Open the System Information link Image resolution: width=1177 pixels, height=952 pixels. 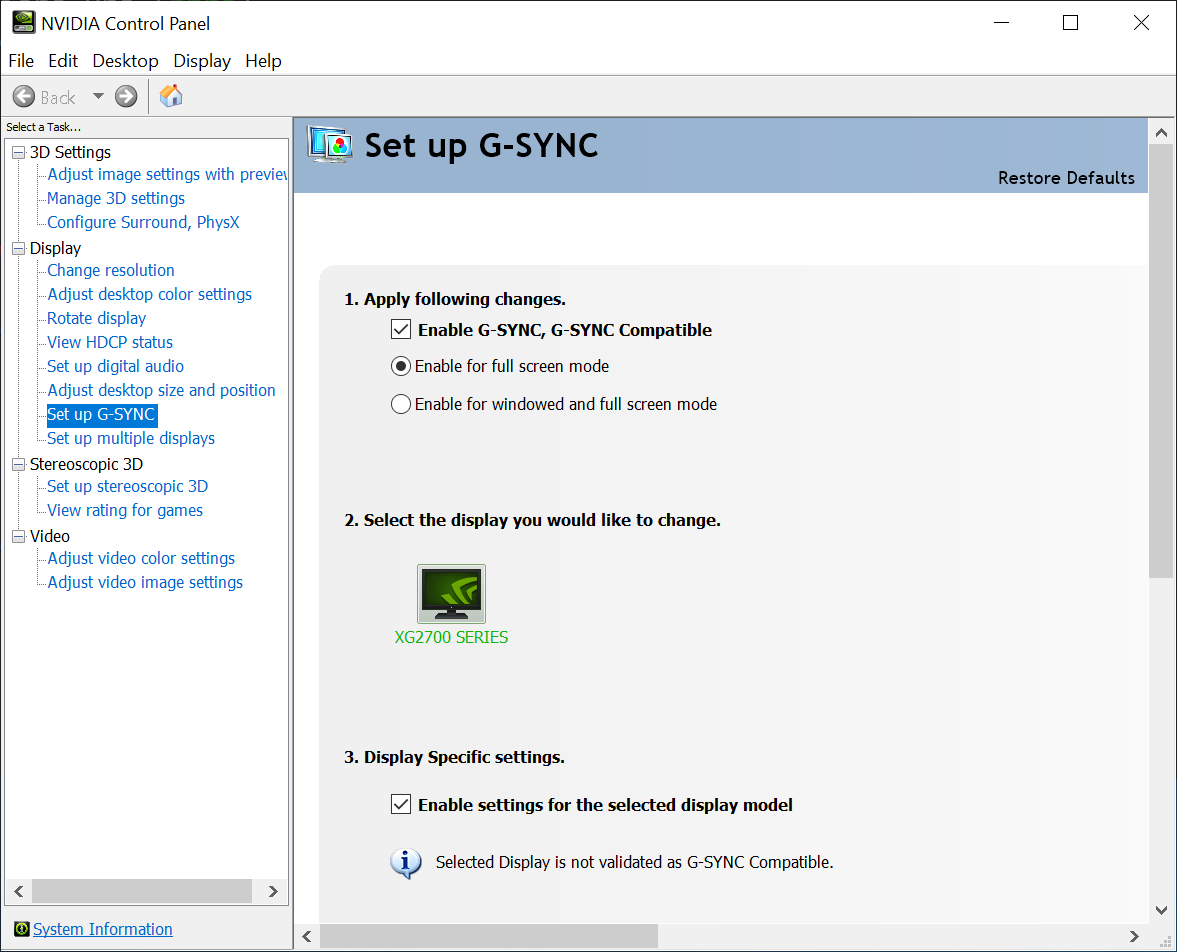click(x=102, y=929)
